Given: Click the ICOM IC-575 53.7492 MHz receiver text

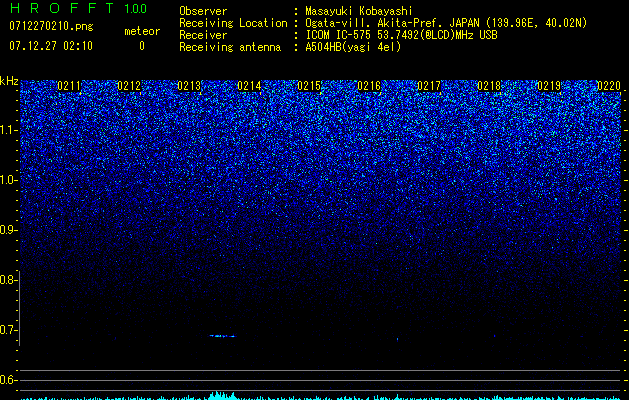Looking at the screenshot, I should click(x=401, y=35).
